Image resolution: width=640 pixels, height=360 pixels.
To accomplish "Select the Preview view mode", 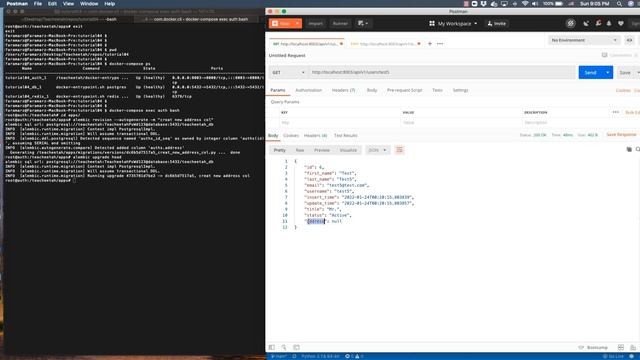I will click(x=322, y=150).
